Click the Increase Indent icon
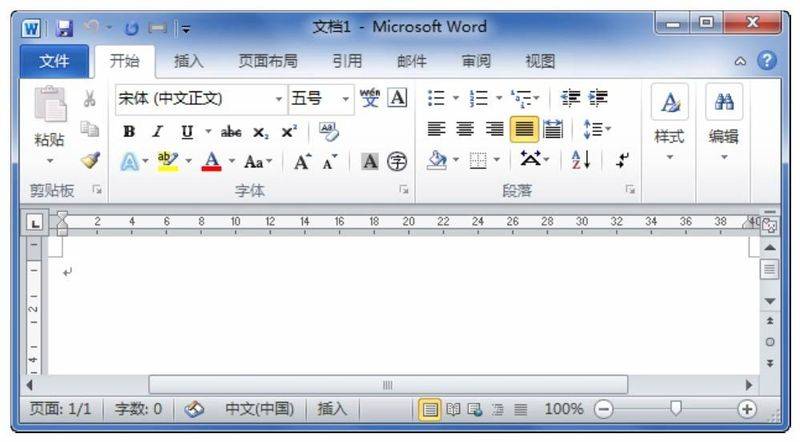Viewport: 800px width, 442px height. click(598, 97)
